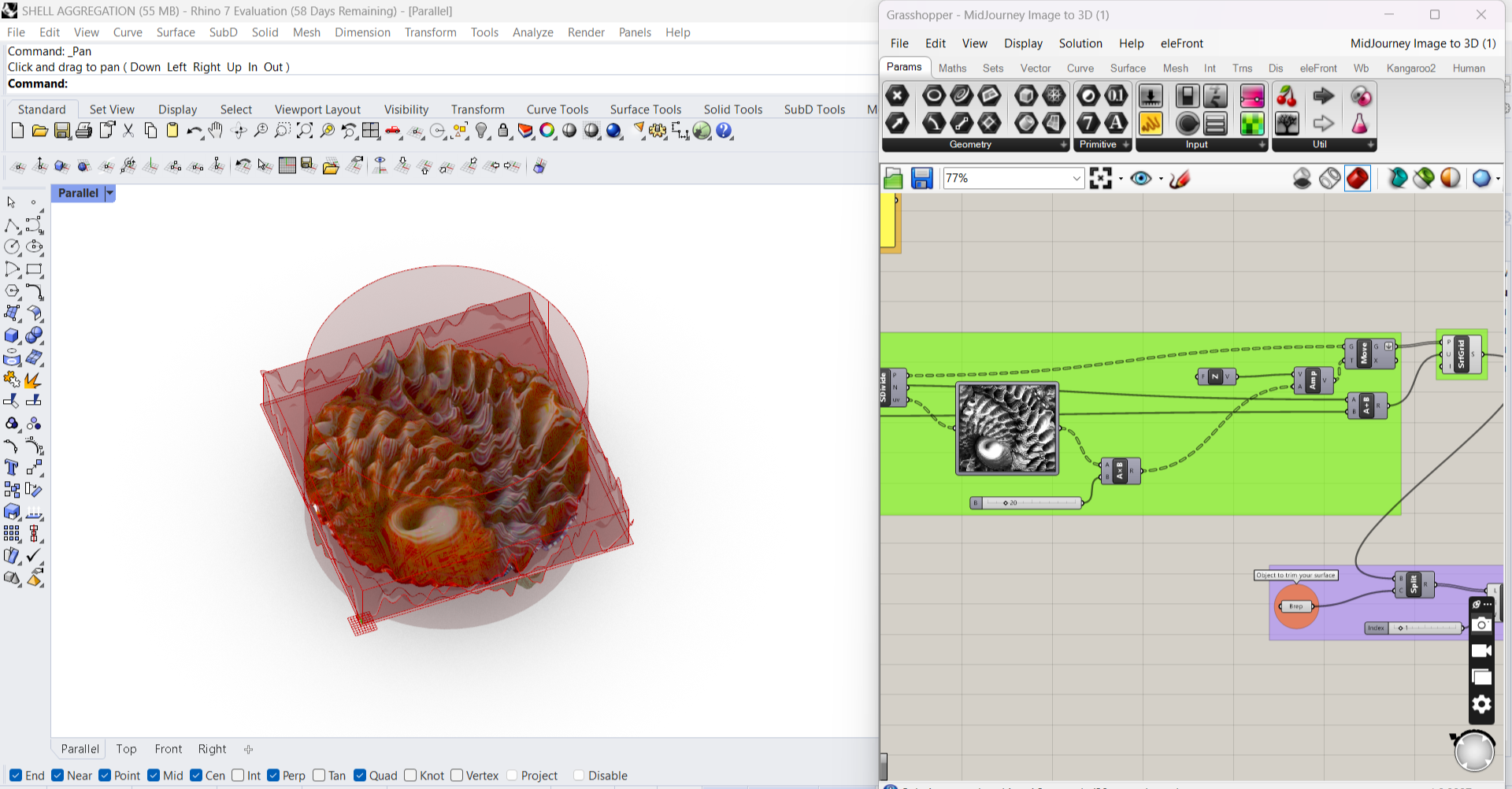Screen dimensions: 1512x789
Task: Place a Gradient component from the Input panel
Action: pyautogui.click(x=1252, y=96)
